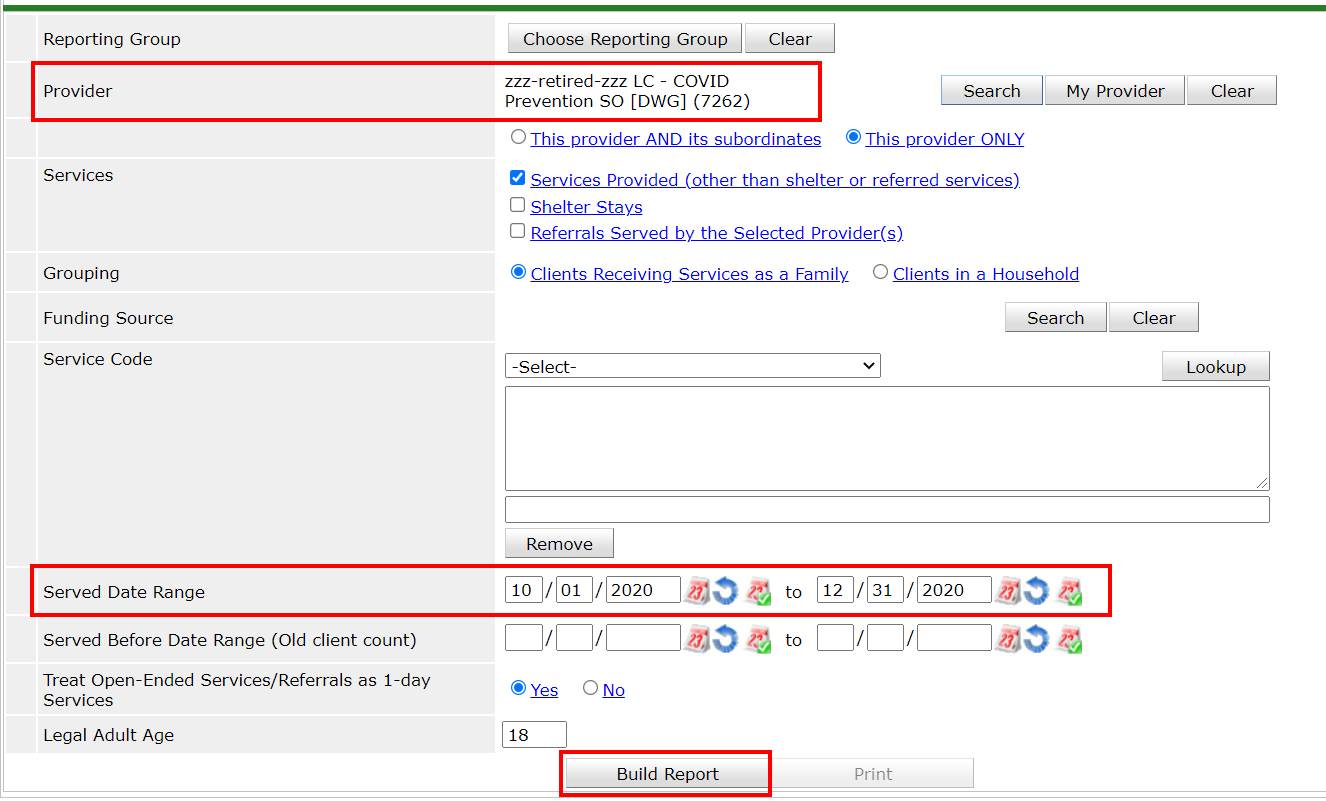
Task: Select 'This provider AND its subordinates' radio
Action: [518, 137]
